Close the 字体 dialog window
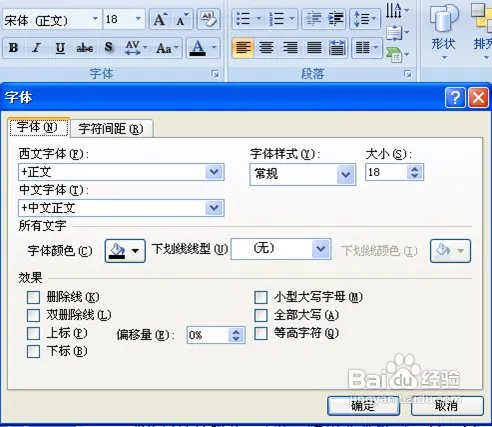Image resolution: width=492 pixels, height=427 pixels. click(x=478, y=98)
